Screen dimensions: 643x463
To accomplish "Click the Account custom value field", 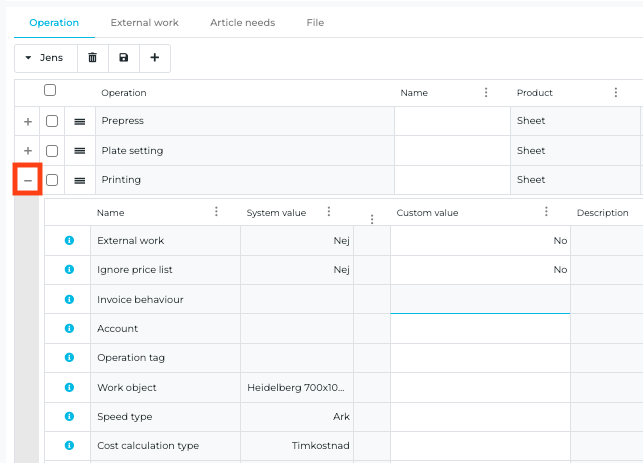I will pyautogui.click(x=479, y=329).
